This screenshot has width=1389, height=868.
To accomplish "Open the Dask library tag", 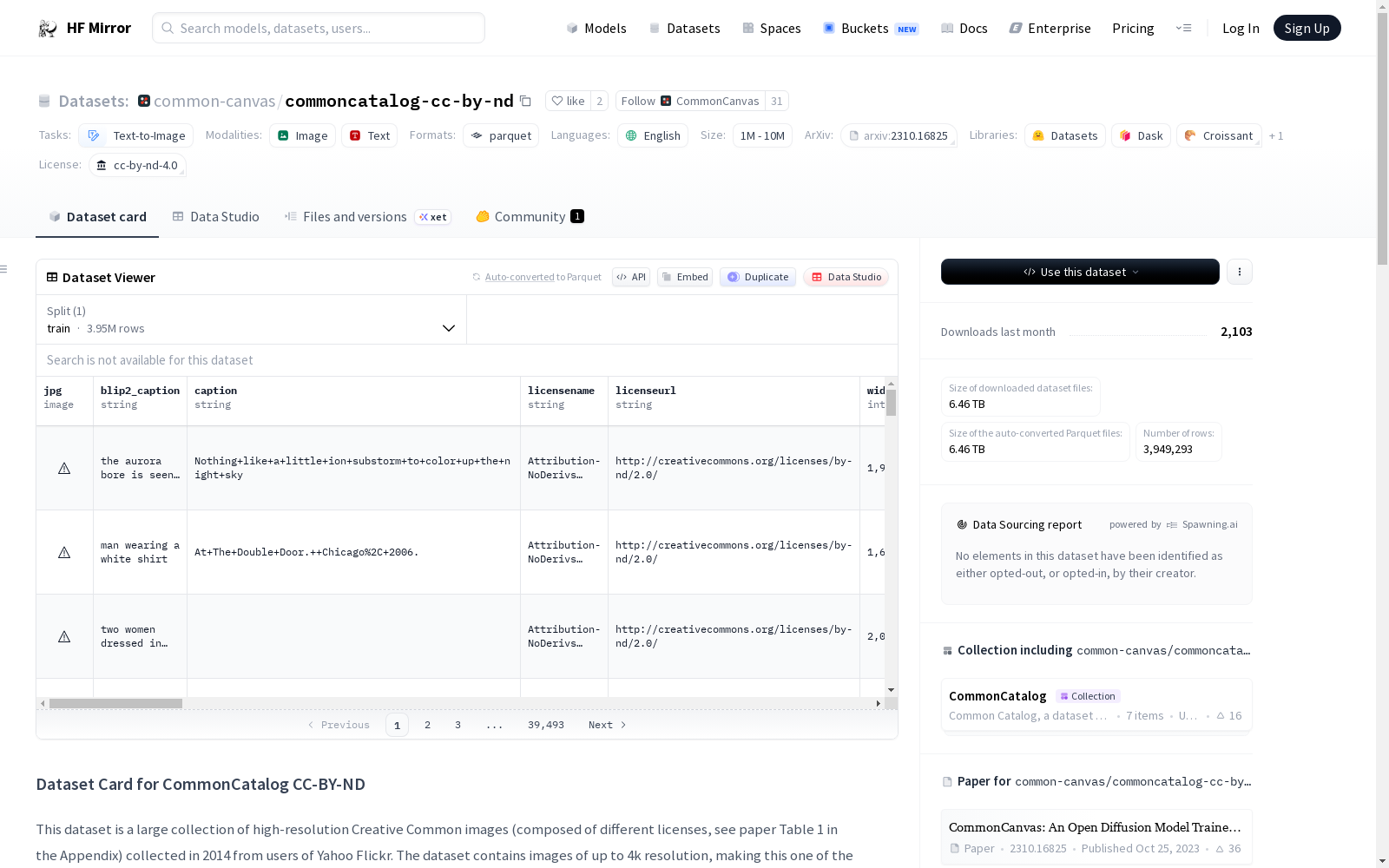I will tap(1141, 135).
